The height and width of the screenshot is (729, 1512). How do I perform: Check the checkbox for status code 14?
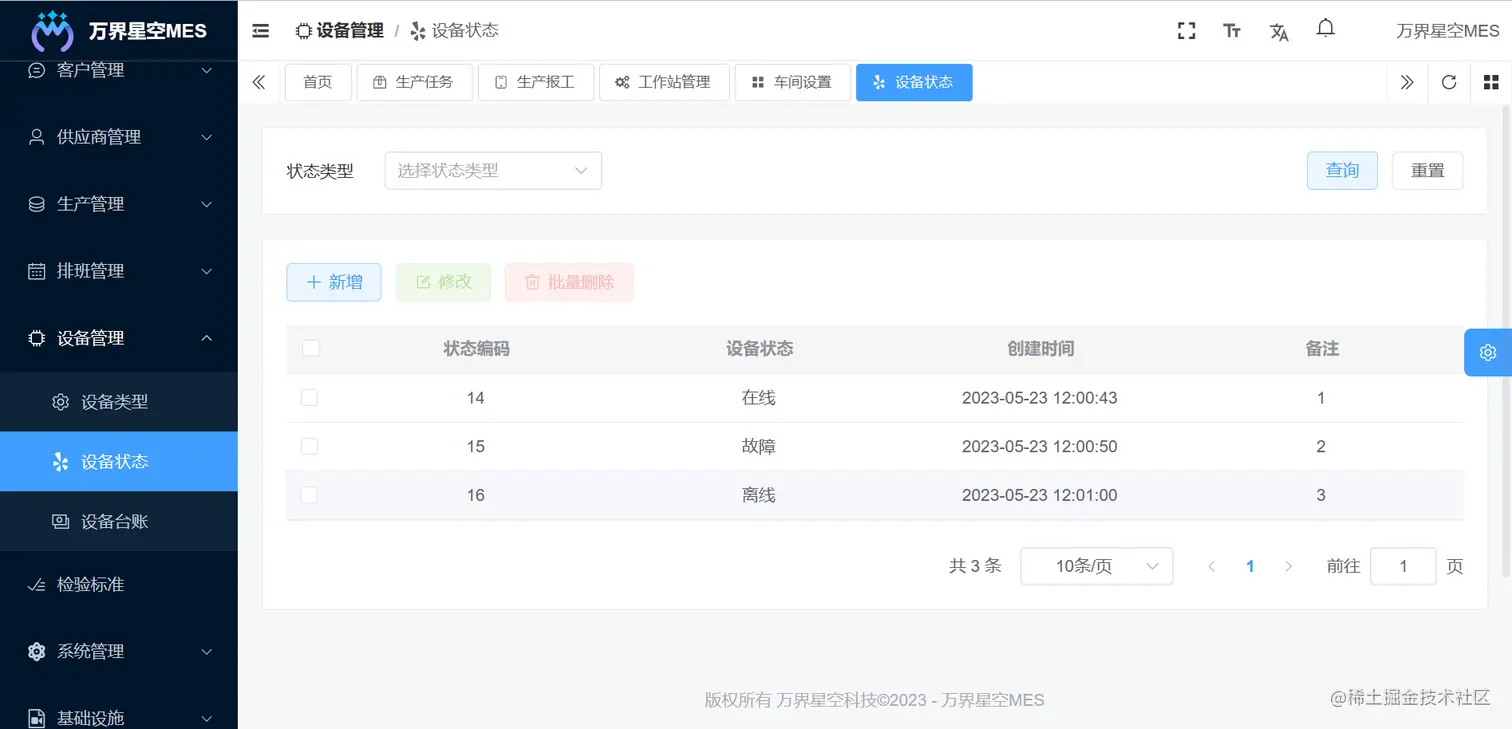coord(309,397)
